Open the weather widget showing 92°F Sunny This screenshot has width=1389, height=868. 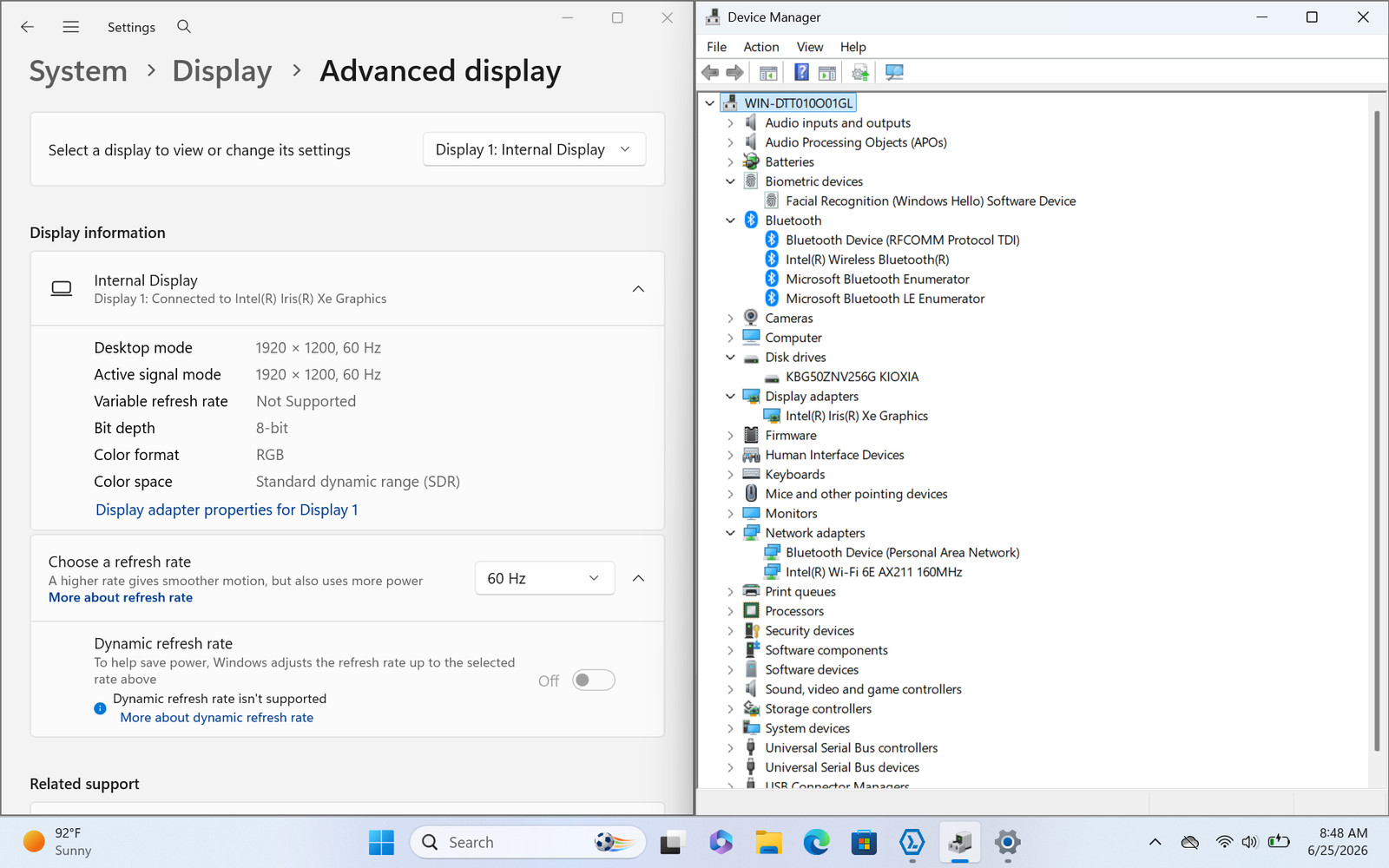tap(57, 842)
